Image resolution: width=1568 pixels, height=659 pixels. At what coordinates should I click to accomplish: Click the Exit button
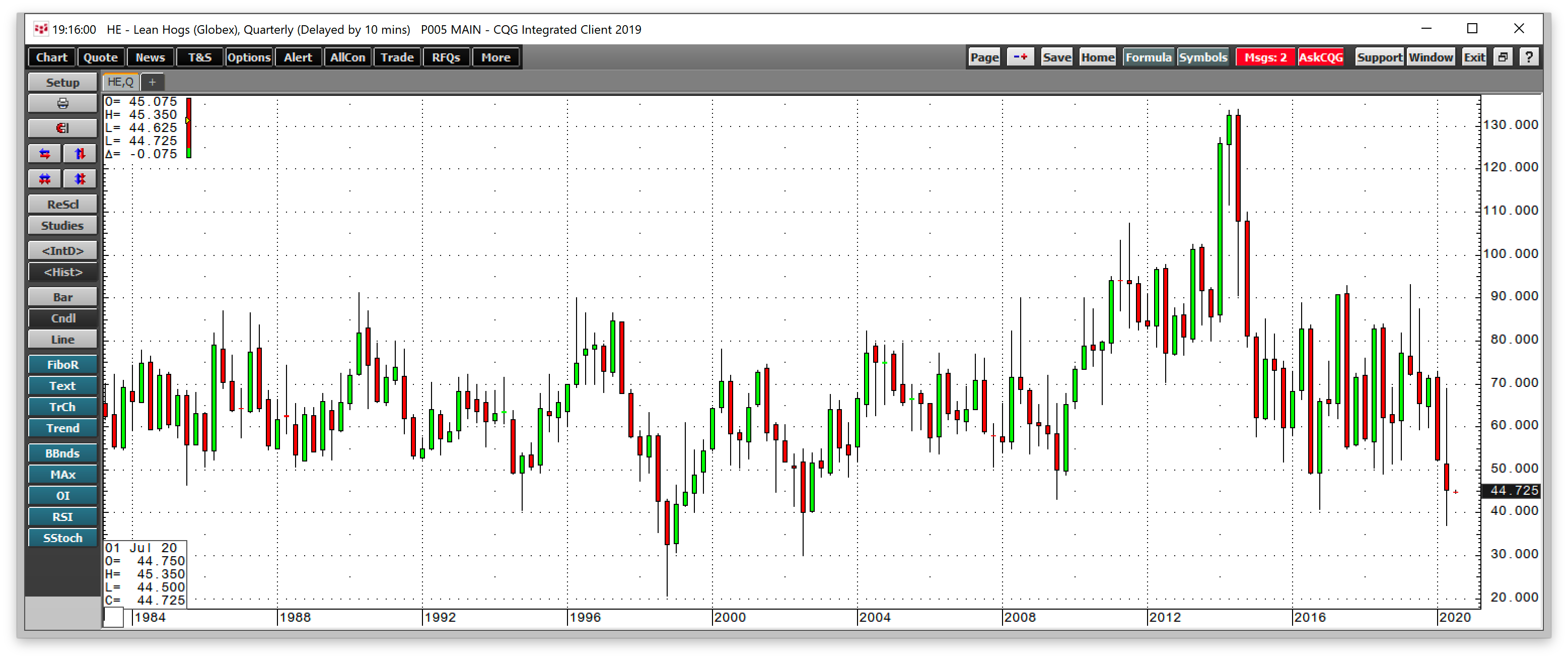1474,57
